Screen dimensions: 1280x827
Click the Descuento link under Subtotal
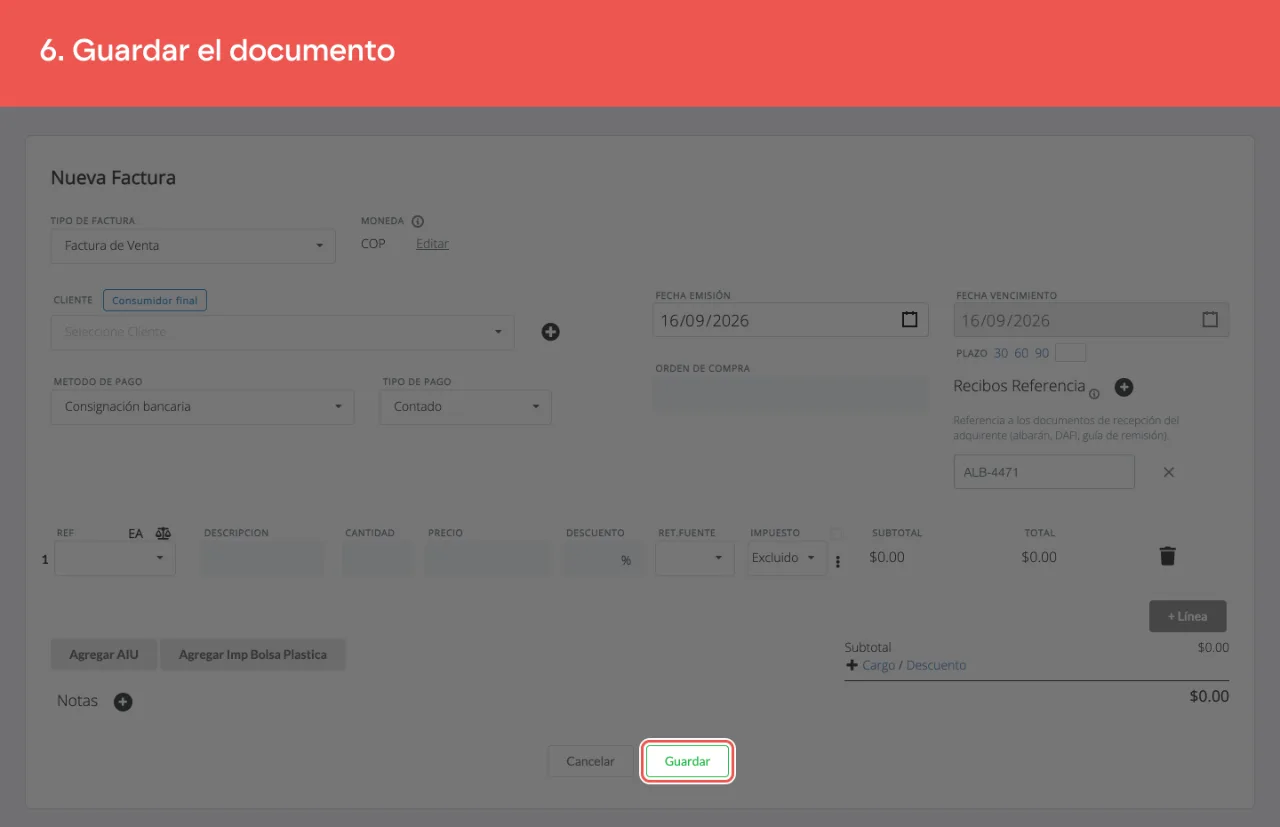(x=936, y=665)
